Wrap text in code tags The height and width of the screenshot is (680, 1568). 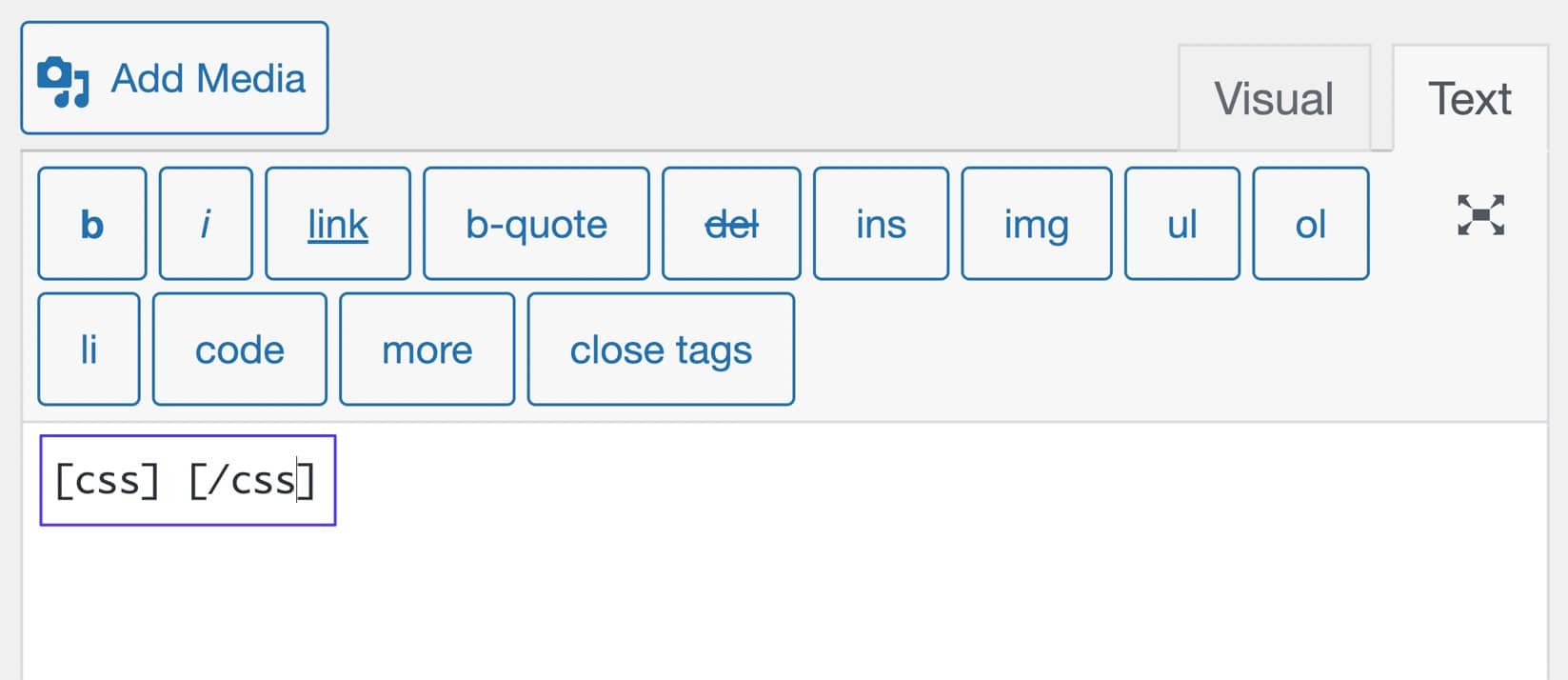(x=239, y=349)
